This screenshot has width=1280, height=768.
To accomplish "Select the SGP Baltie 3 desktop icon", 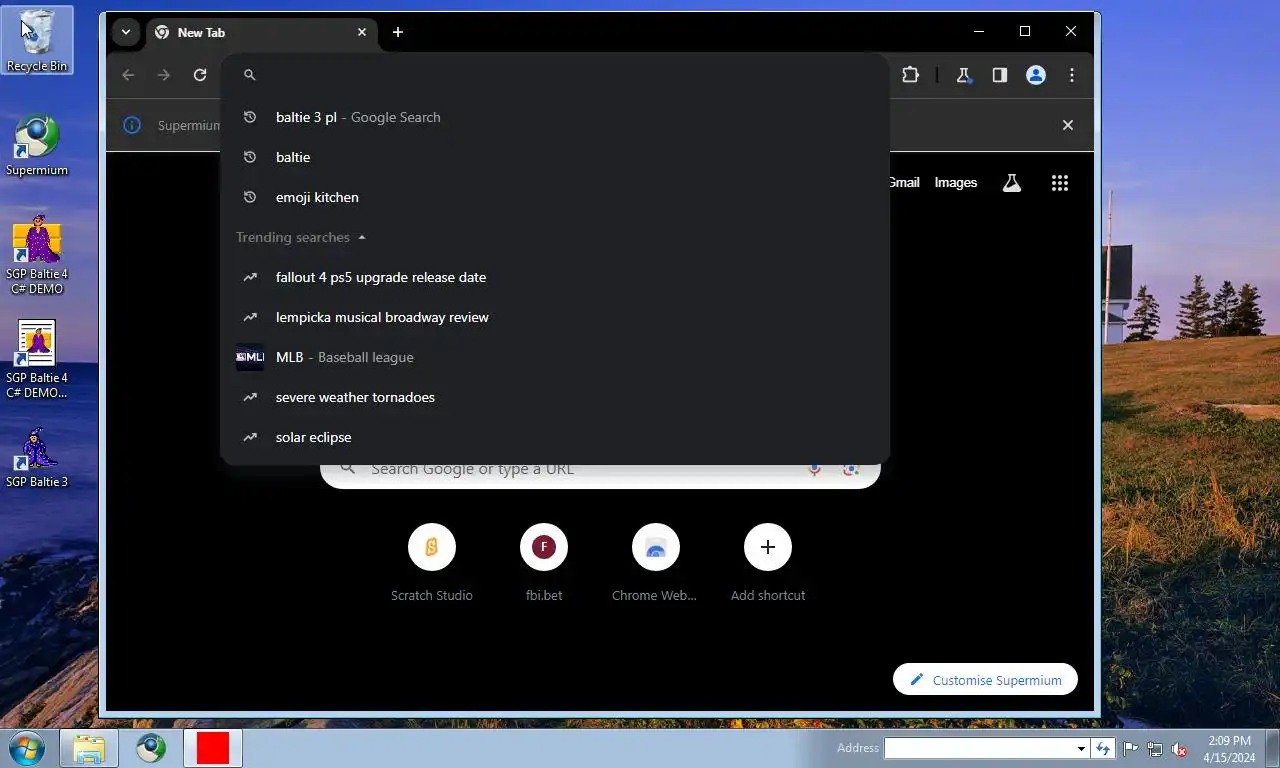I will pos(37,459).
